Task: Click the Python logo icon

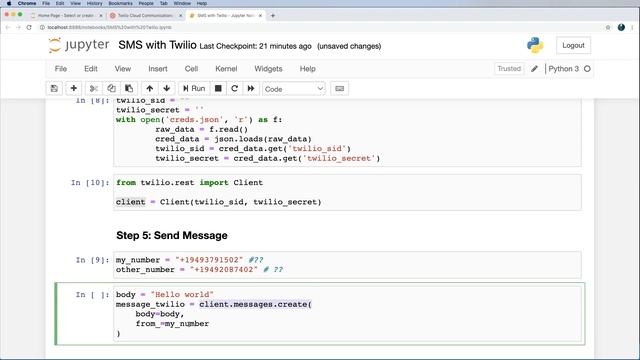Action: pos(535,45)
